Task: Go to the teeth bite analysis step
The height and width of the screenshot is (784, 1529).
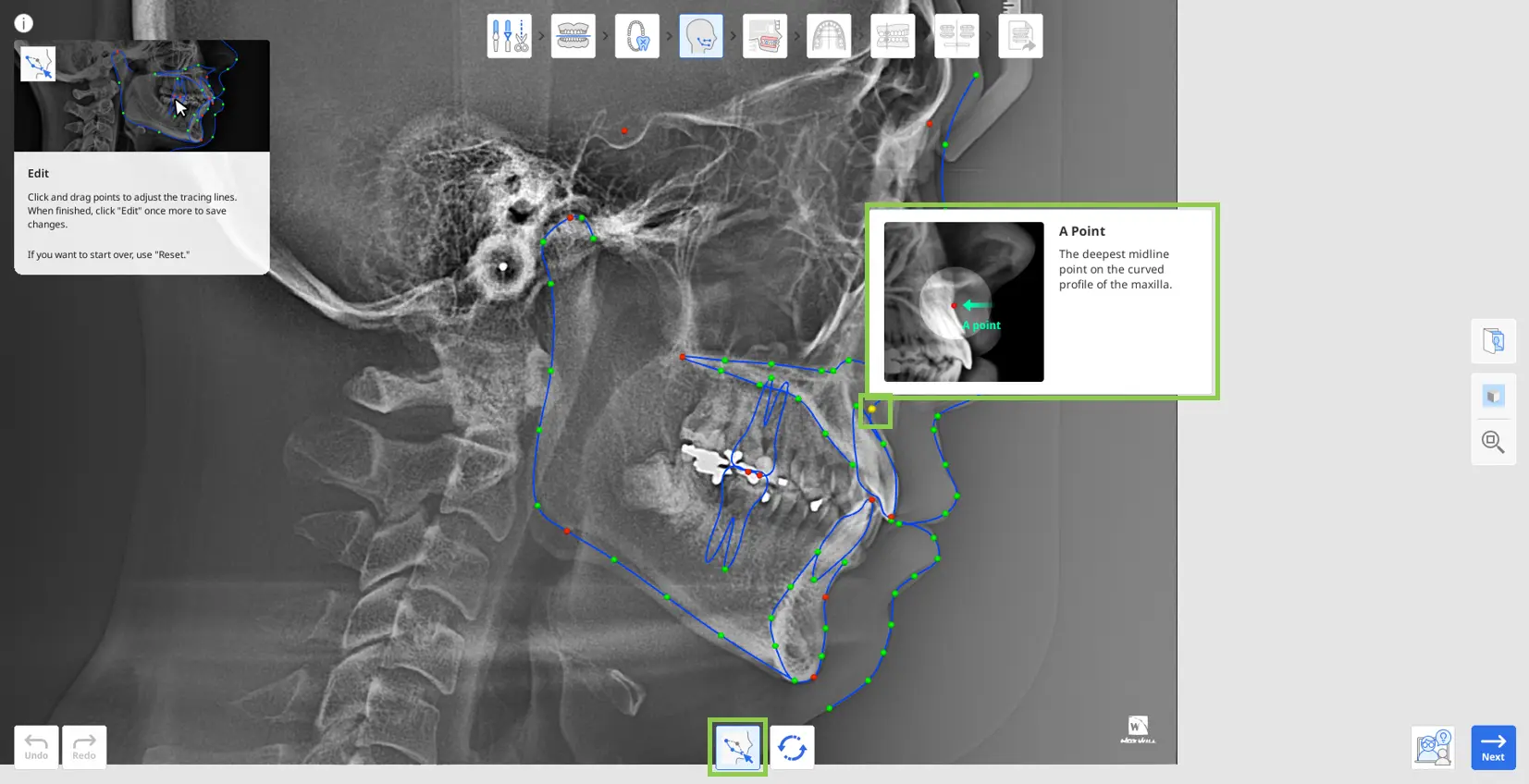Action: tap(892, 36)
